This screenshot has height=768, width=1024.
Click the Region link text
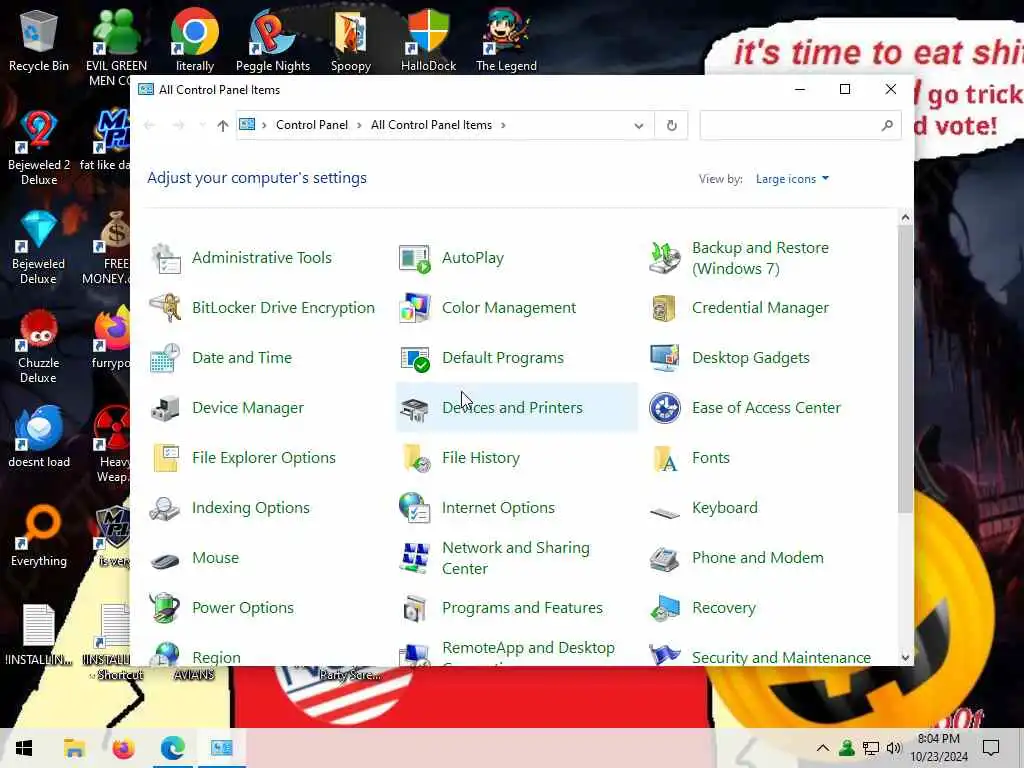(216, 657)
